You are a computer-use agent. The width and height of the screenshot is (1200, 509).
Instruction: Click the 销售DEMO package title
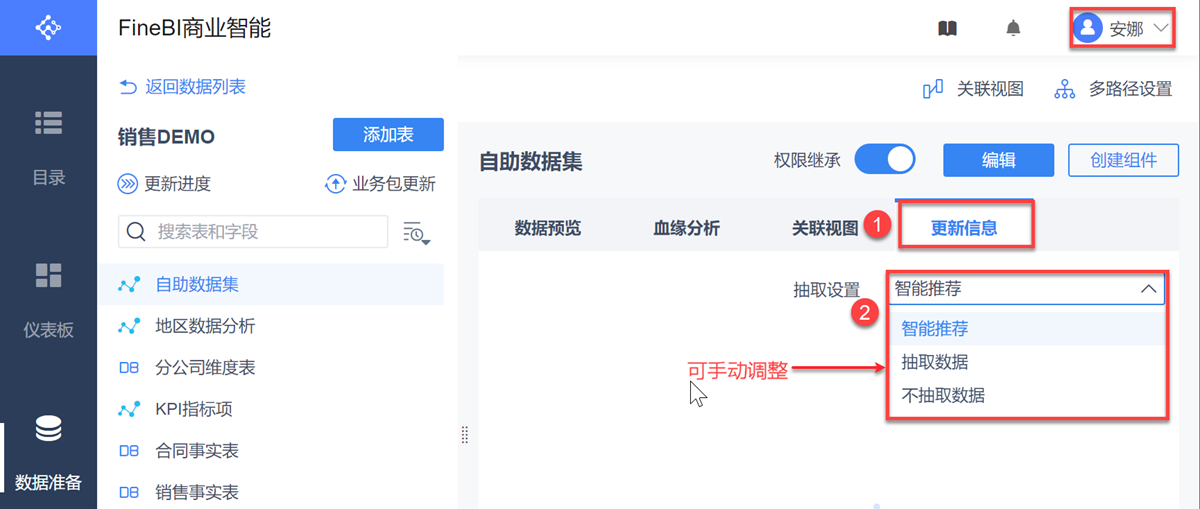[166, 137]
